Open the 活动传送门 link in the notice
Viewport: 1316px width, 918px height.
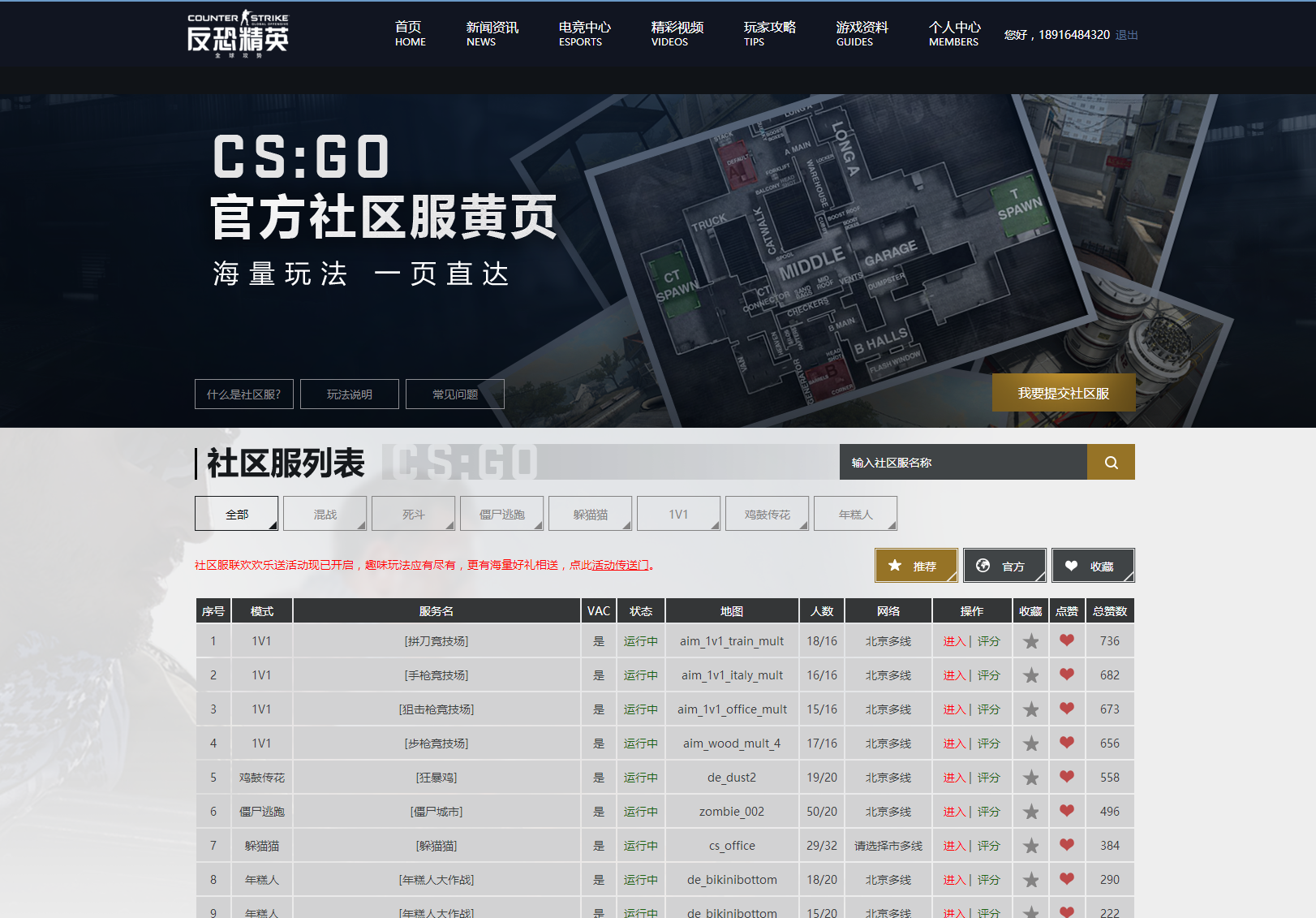point(619,566)
